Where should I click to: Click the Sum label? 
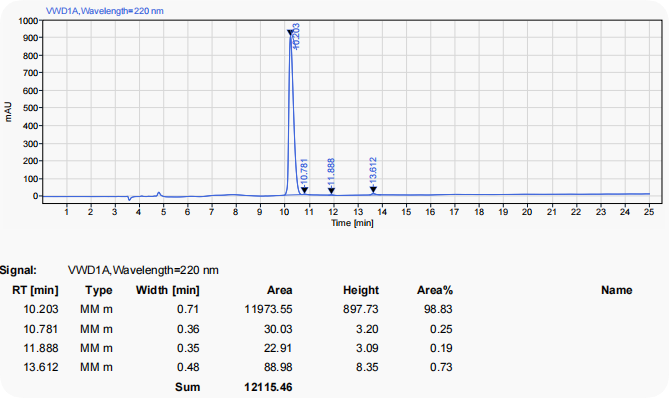click(187, 387)
